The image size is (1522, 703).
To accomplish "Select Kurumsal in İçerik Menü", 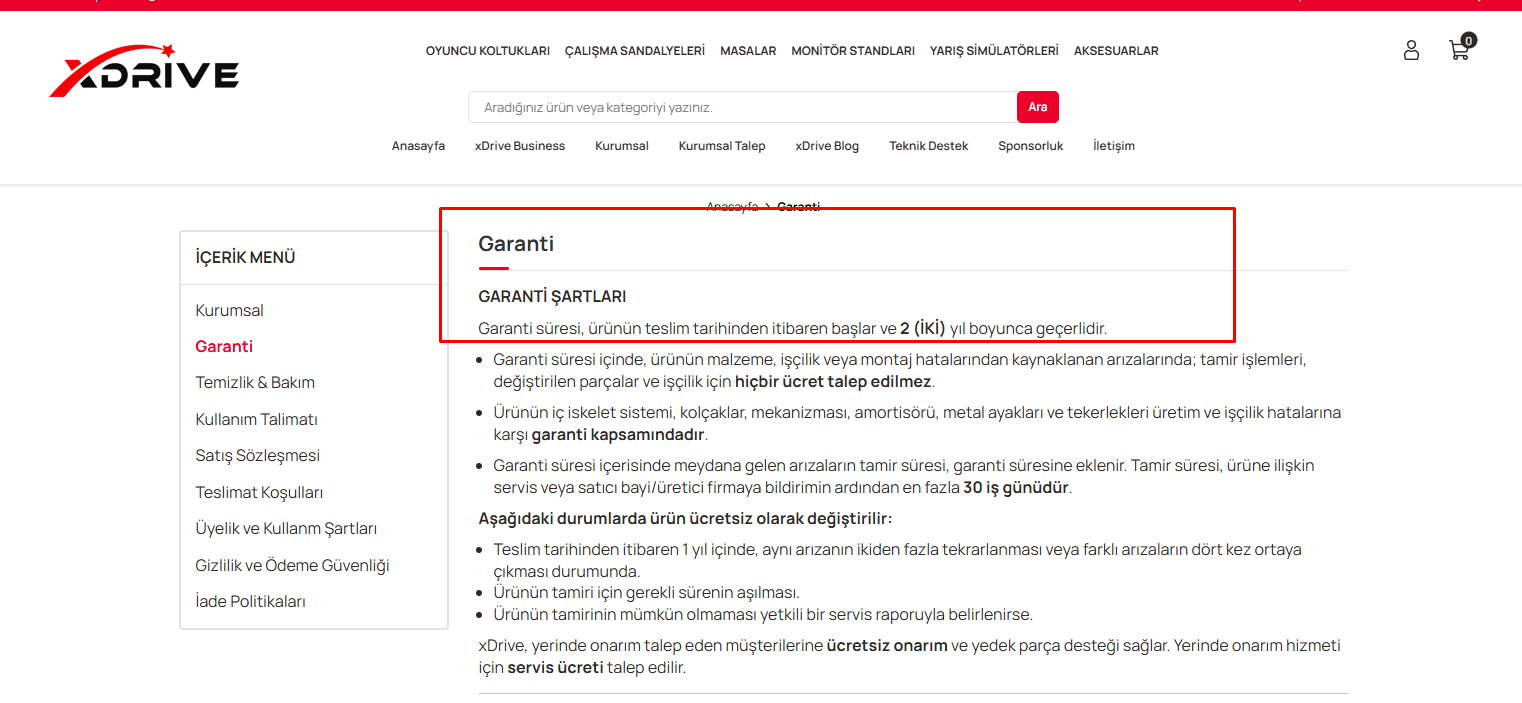I will [x=230, y=310].
